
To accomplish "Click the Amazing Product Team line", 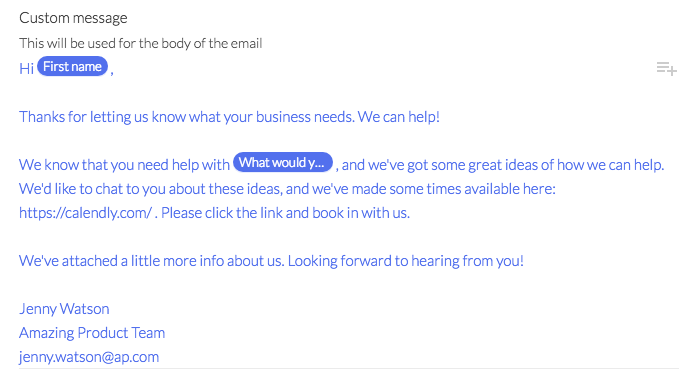I will tap(92, 333).
